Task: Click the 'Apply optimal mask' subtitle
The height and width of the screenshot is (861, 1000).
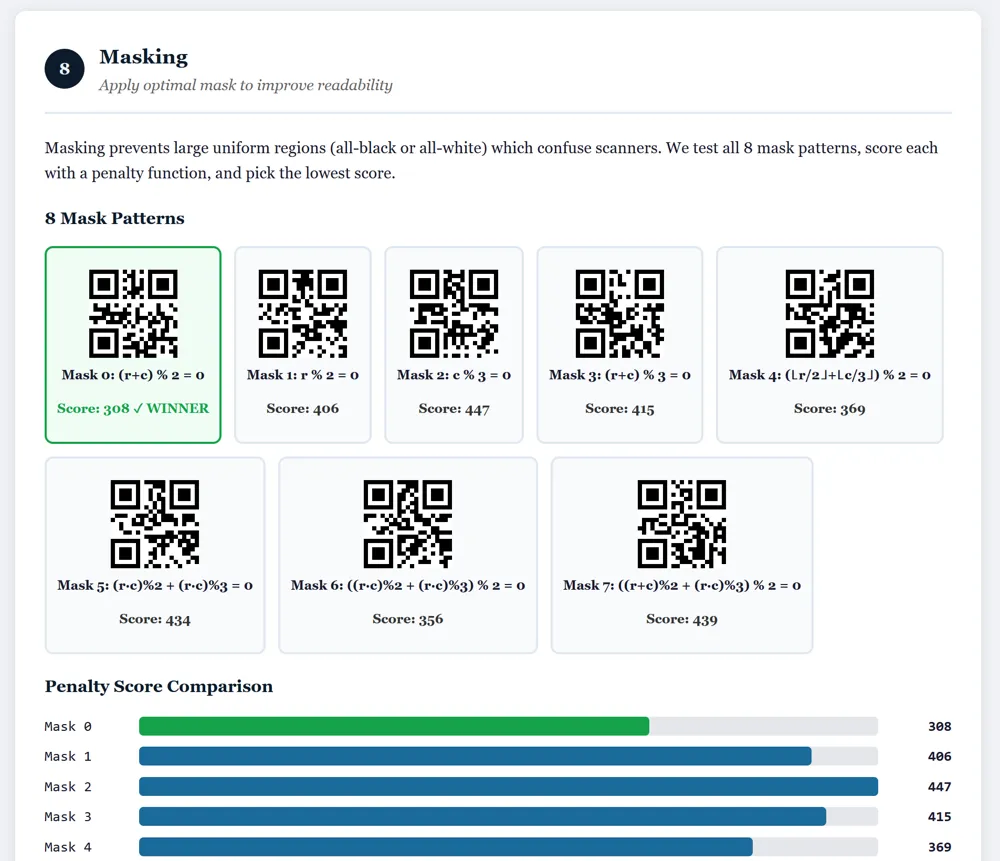Action: point(246,85)
